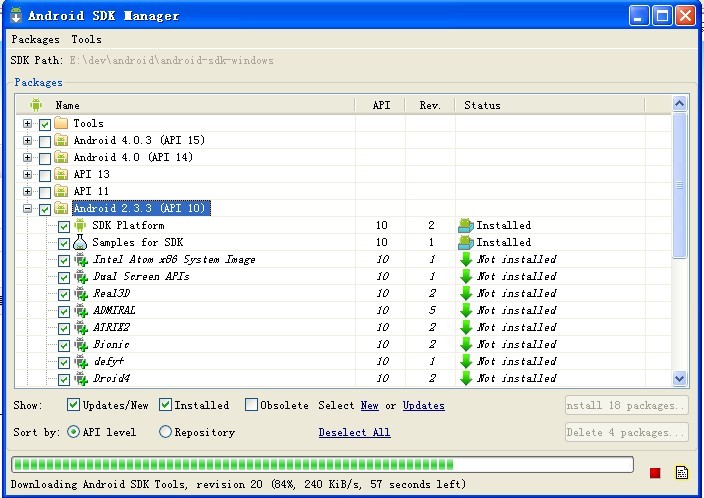Uncheck the Android 2.3.3 (API 10) checkbox
Image resolution: width=704 pixels, height=498 pixels.
[45, 209]
